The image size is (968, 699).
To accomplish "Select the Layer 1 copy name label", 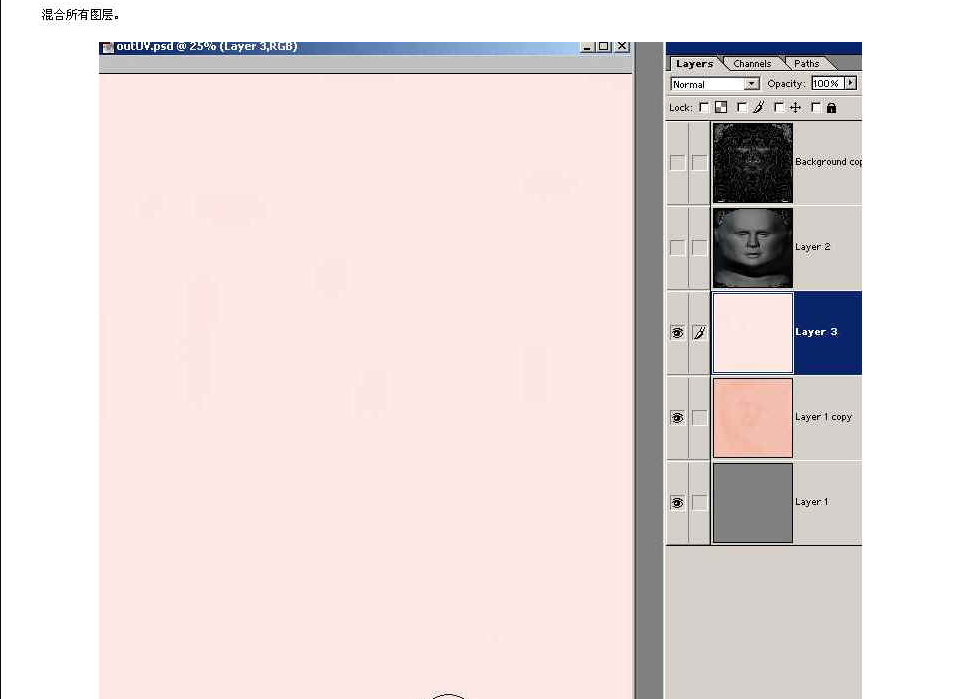I will (x=824, y=417).
